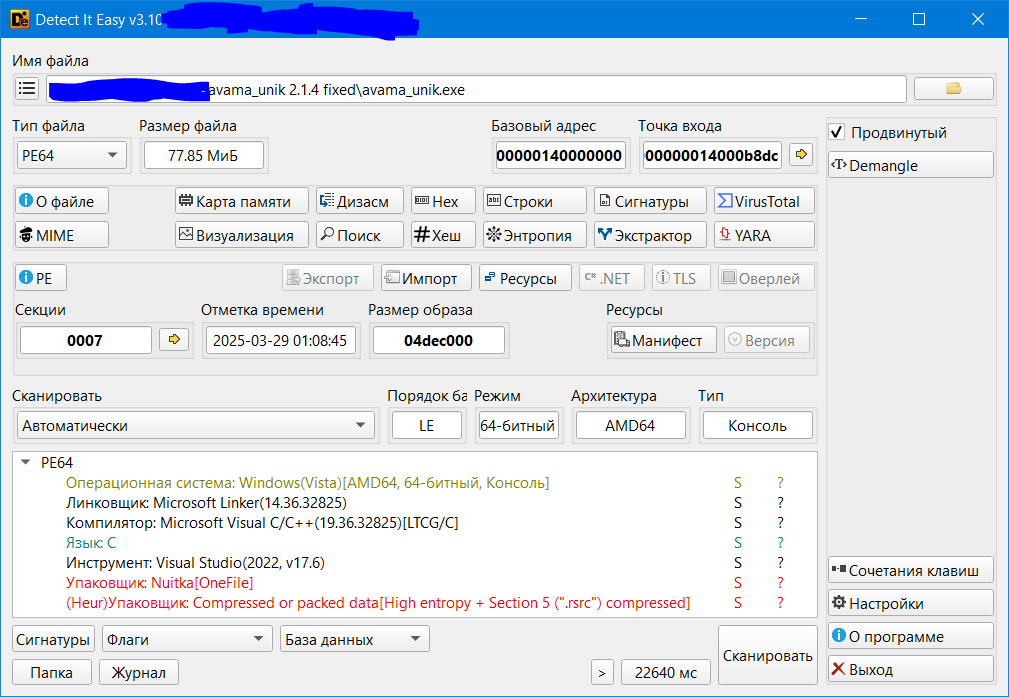Check the file on VirusTotal
1009x697 pixels.
tap(764, 201)
